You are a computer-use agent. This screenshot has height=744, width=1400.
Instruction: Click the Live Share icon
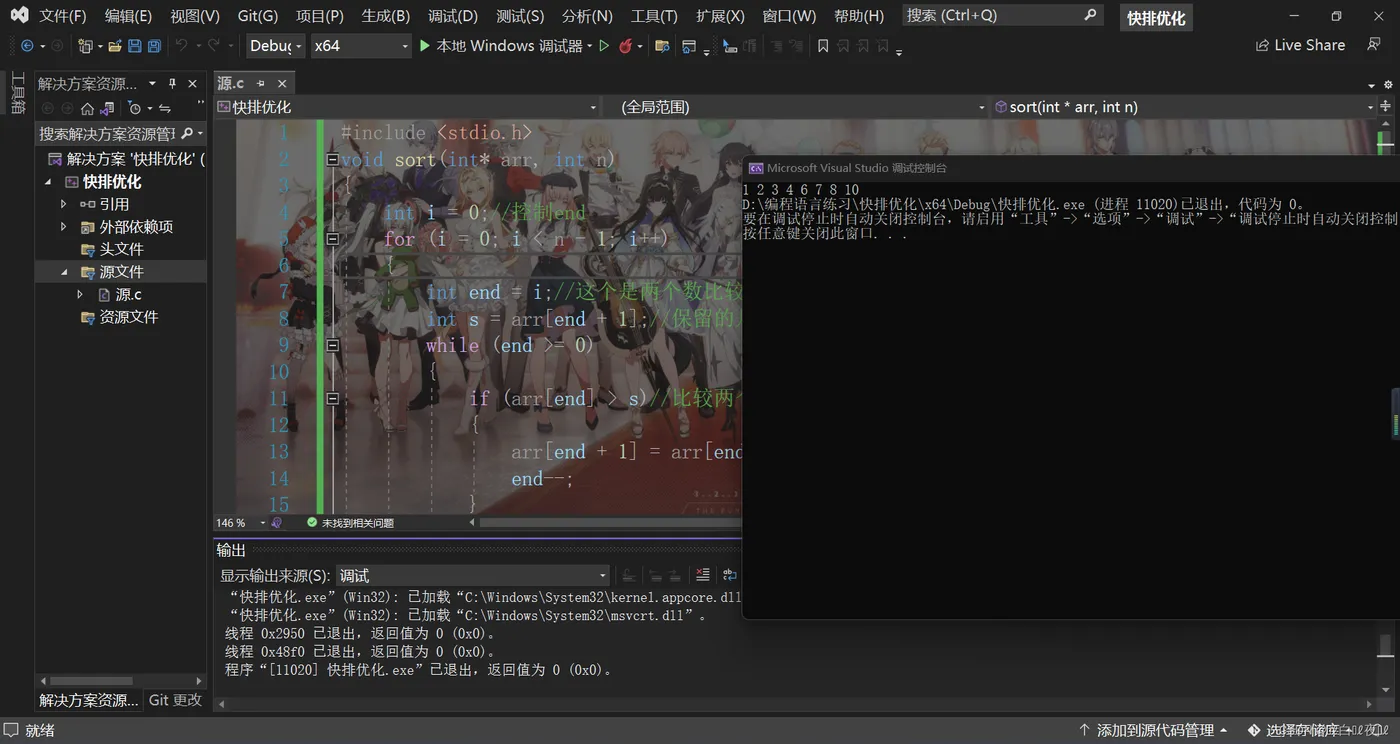click(x=1262, y=46)
